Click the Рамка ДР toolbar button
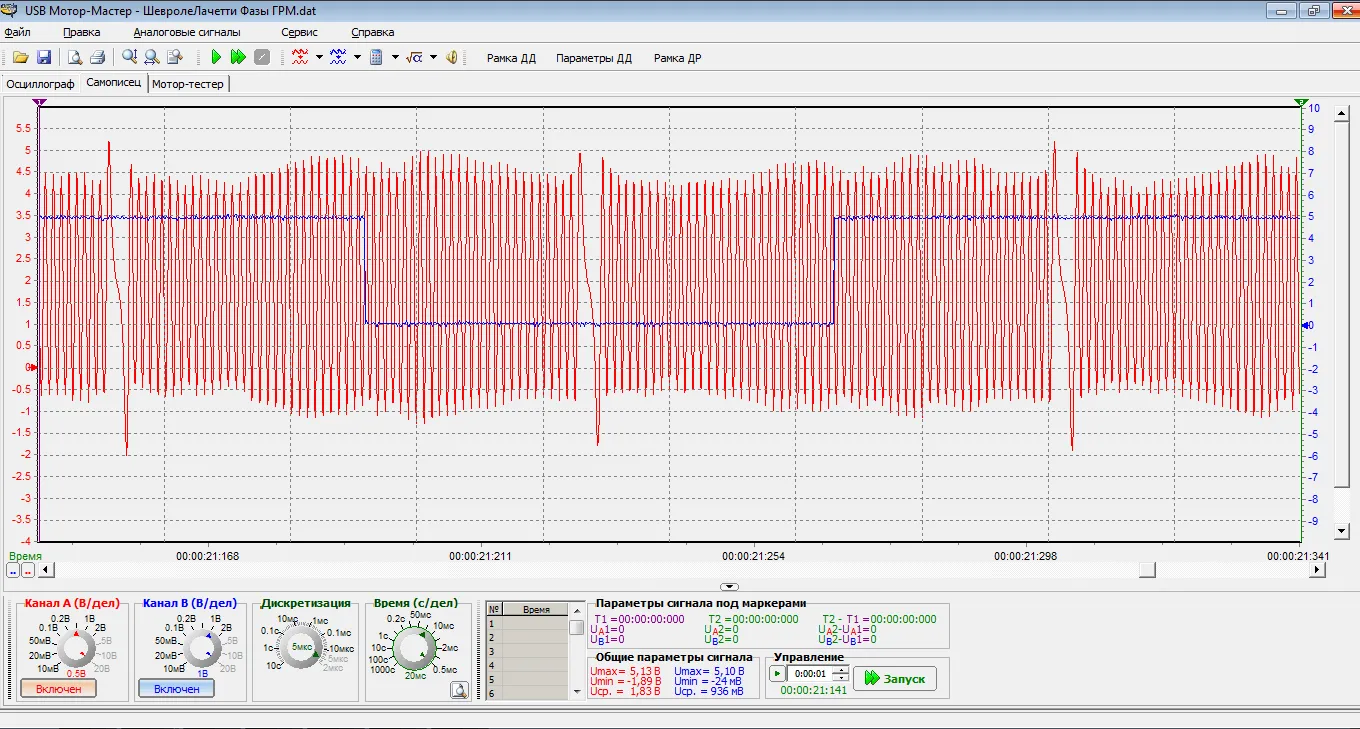 click(x=677, y=58)
